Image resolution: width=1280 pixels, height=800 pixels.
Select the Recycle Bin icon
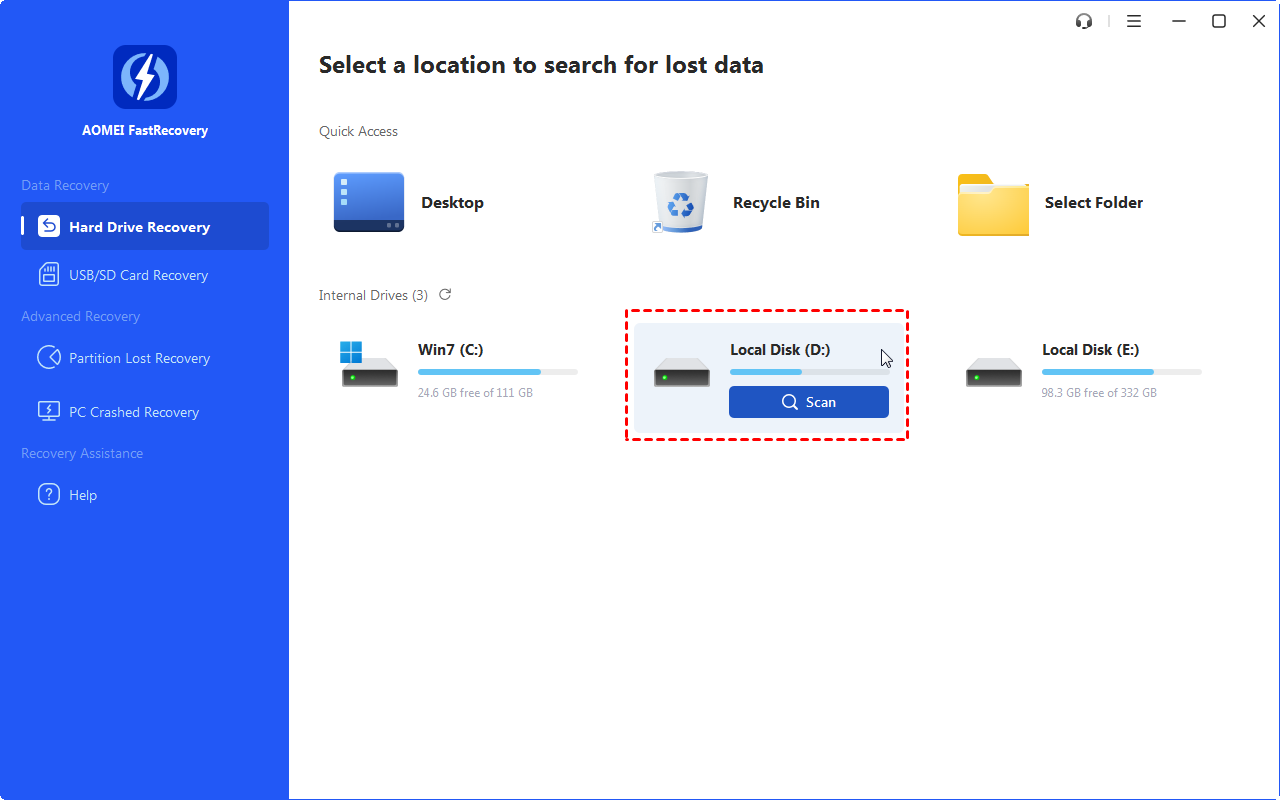coord(680,202)
